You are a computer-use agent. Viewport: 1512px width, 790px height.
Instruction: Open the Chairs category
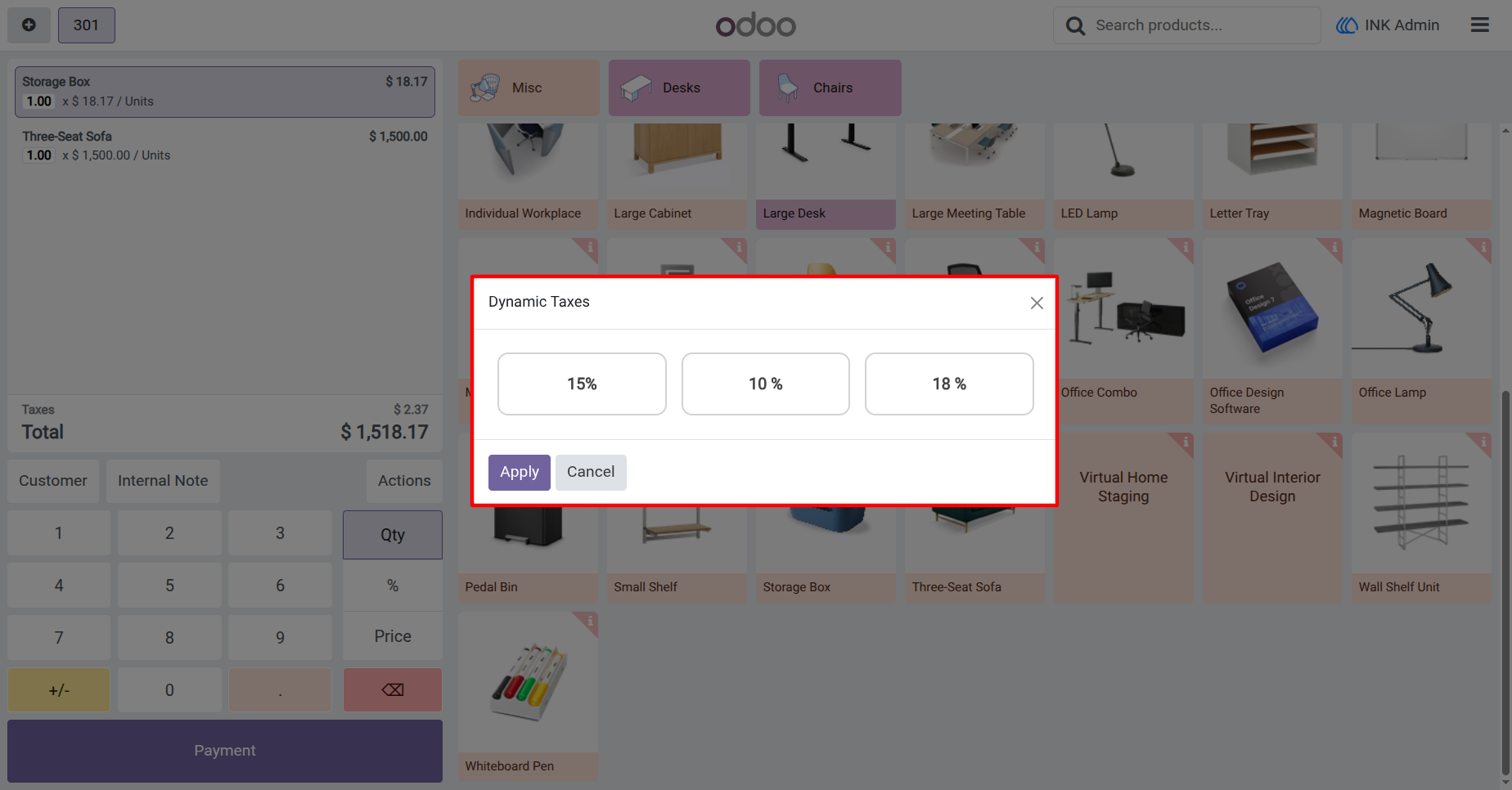[x=830, y=88]
